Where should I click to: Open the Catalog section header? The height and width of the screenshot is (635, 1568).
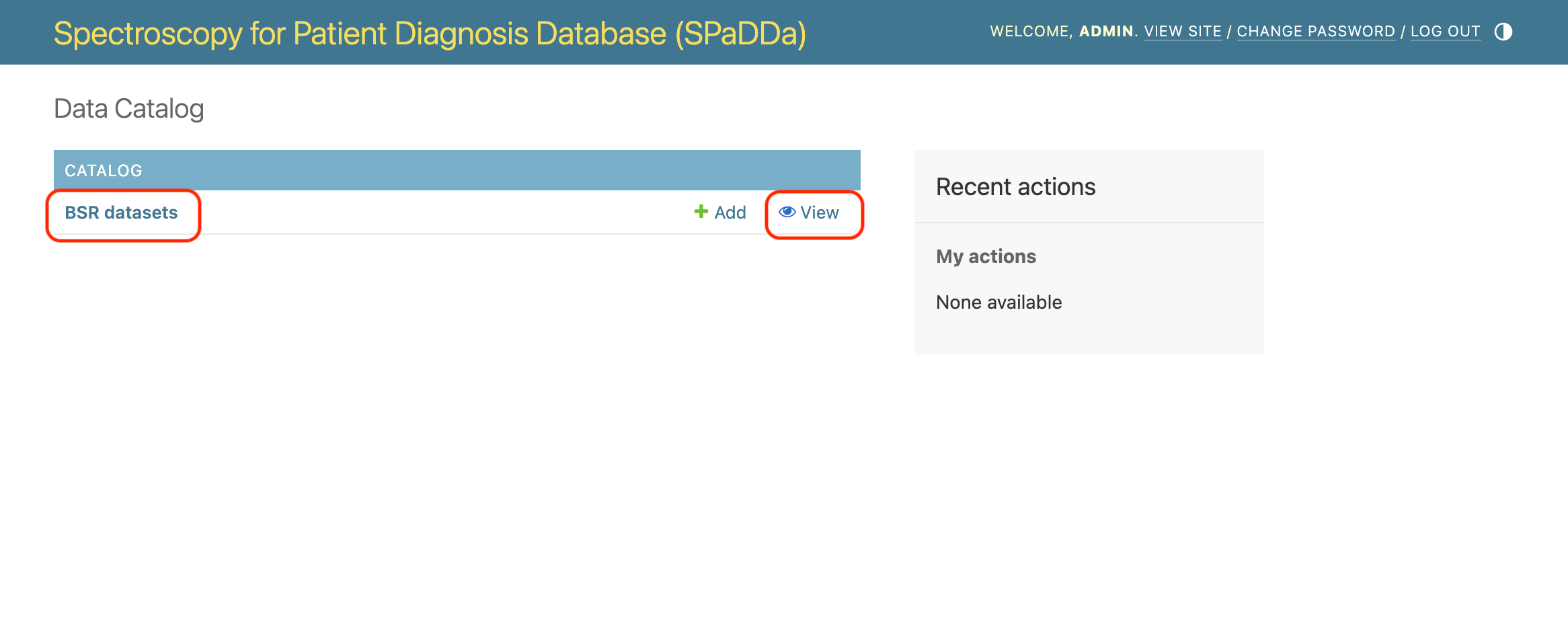104,171
